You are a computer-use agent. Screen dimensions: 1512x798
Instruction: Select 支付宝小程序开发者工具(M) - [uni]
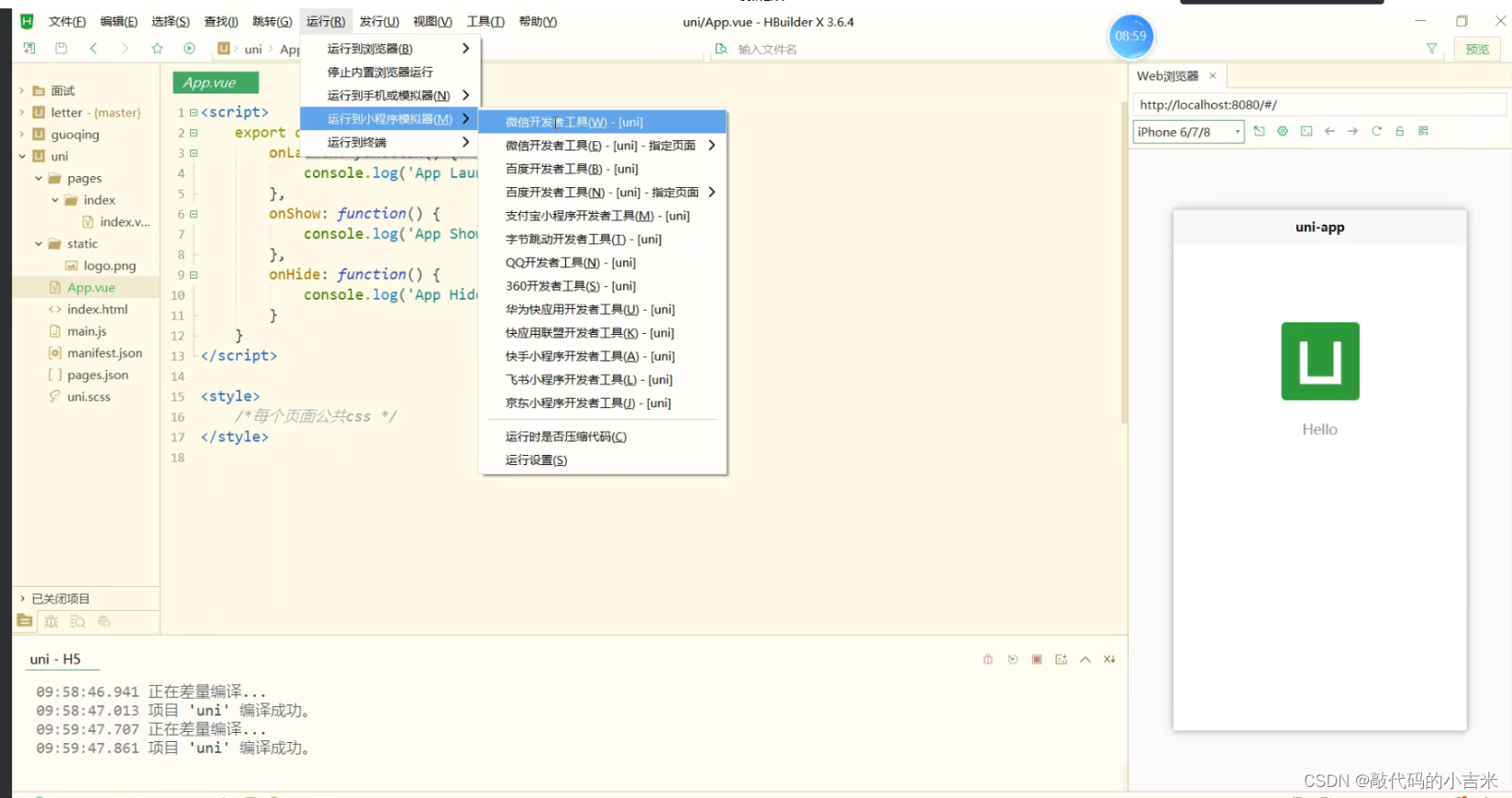pyautogui.click(x=603, y=216)
